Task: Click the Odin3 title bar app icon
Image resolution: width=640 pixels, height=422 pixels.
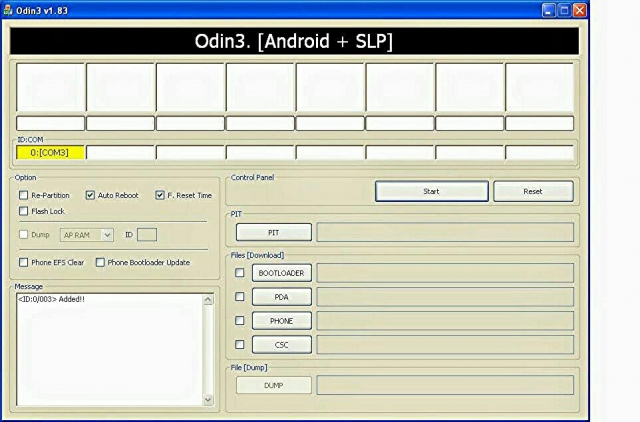Action: click(x=7, y=9)
